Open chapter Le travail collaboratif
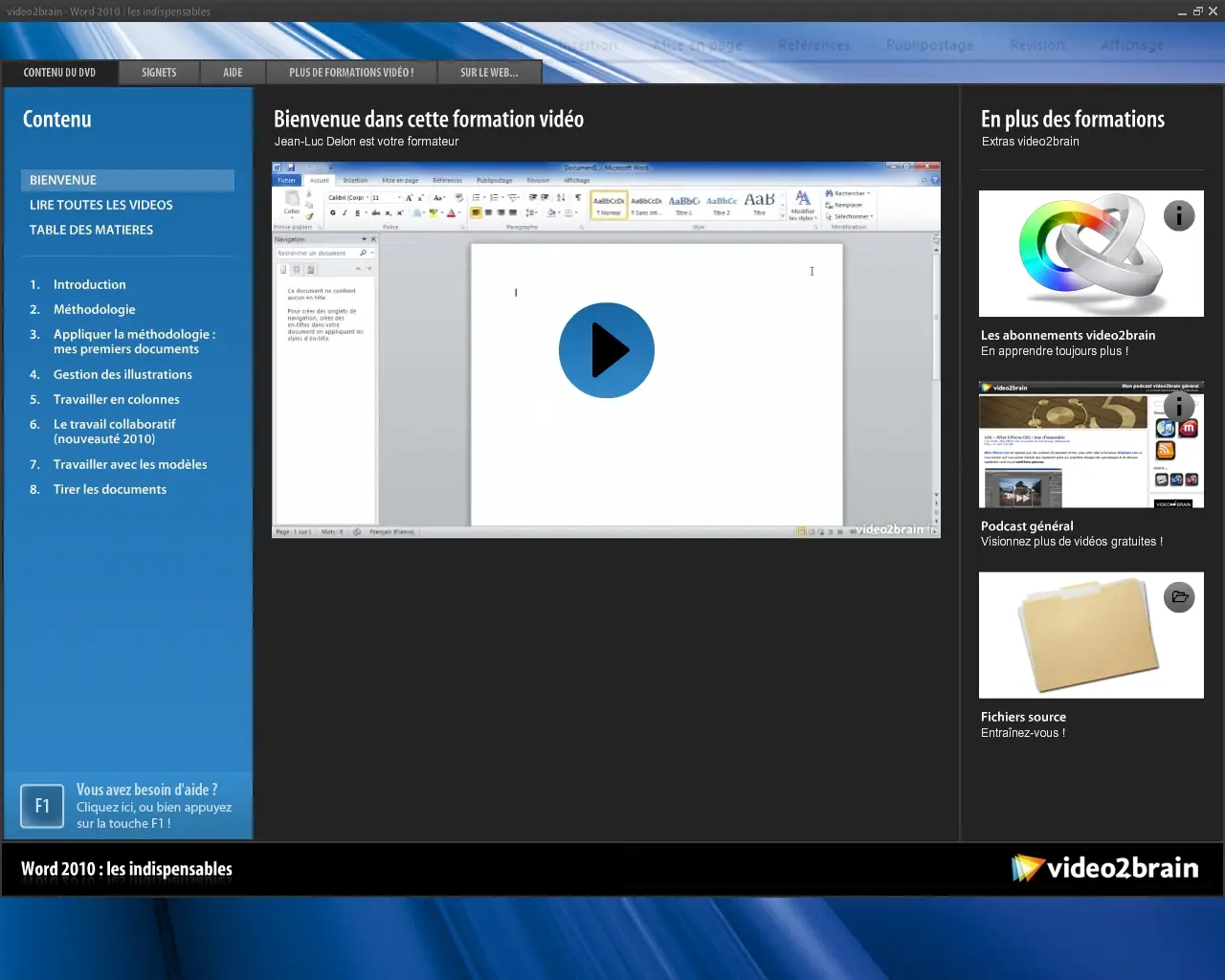This screenshot has width=1225, height=980. (114, 432)
